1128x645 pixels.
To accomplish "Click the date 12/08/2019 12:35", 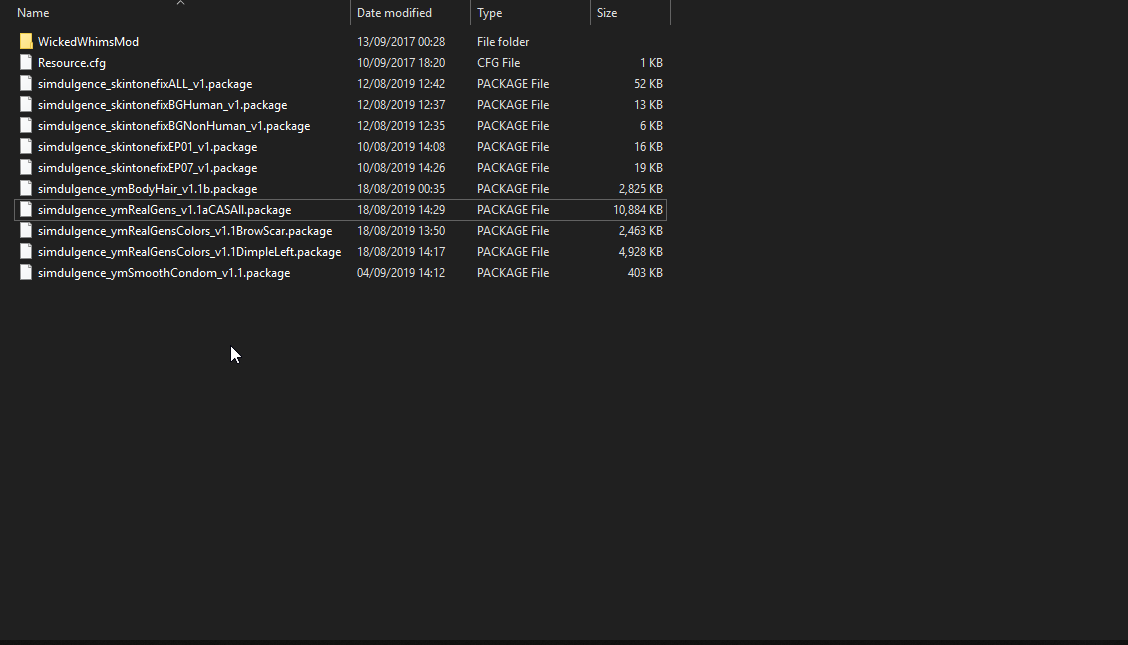I will click(x=401, y=125).
